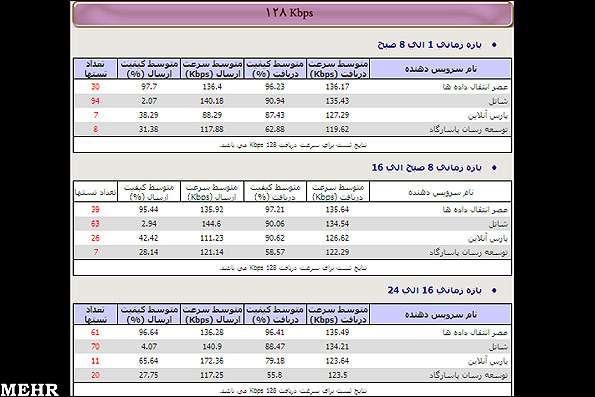This screenshot has height=397, width=595.
Task: Select heading 'بازه زمانی 16 الی 24'
Action: 434,290
